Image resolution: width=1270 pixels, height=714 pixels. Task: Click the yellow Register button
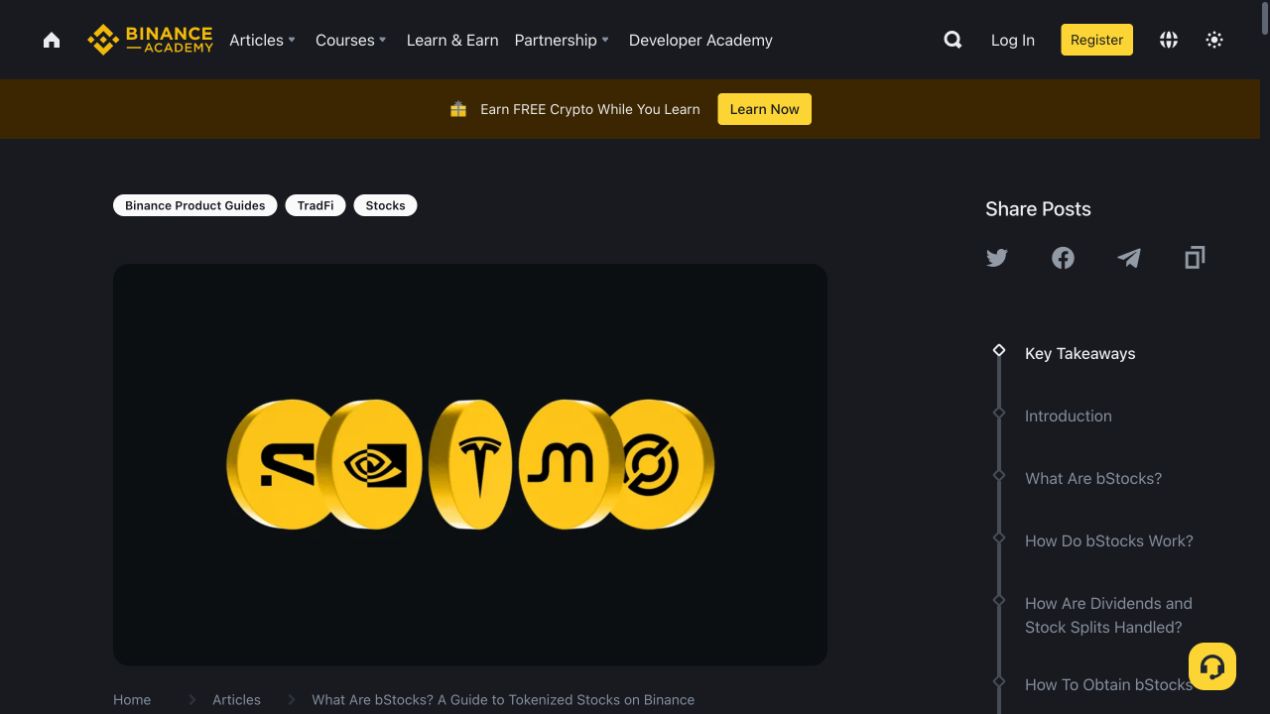pyautogui.click(x=1097, y=40)
